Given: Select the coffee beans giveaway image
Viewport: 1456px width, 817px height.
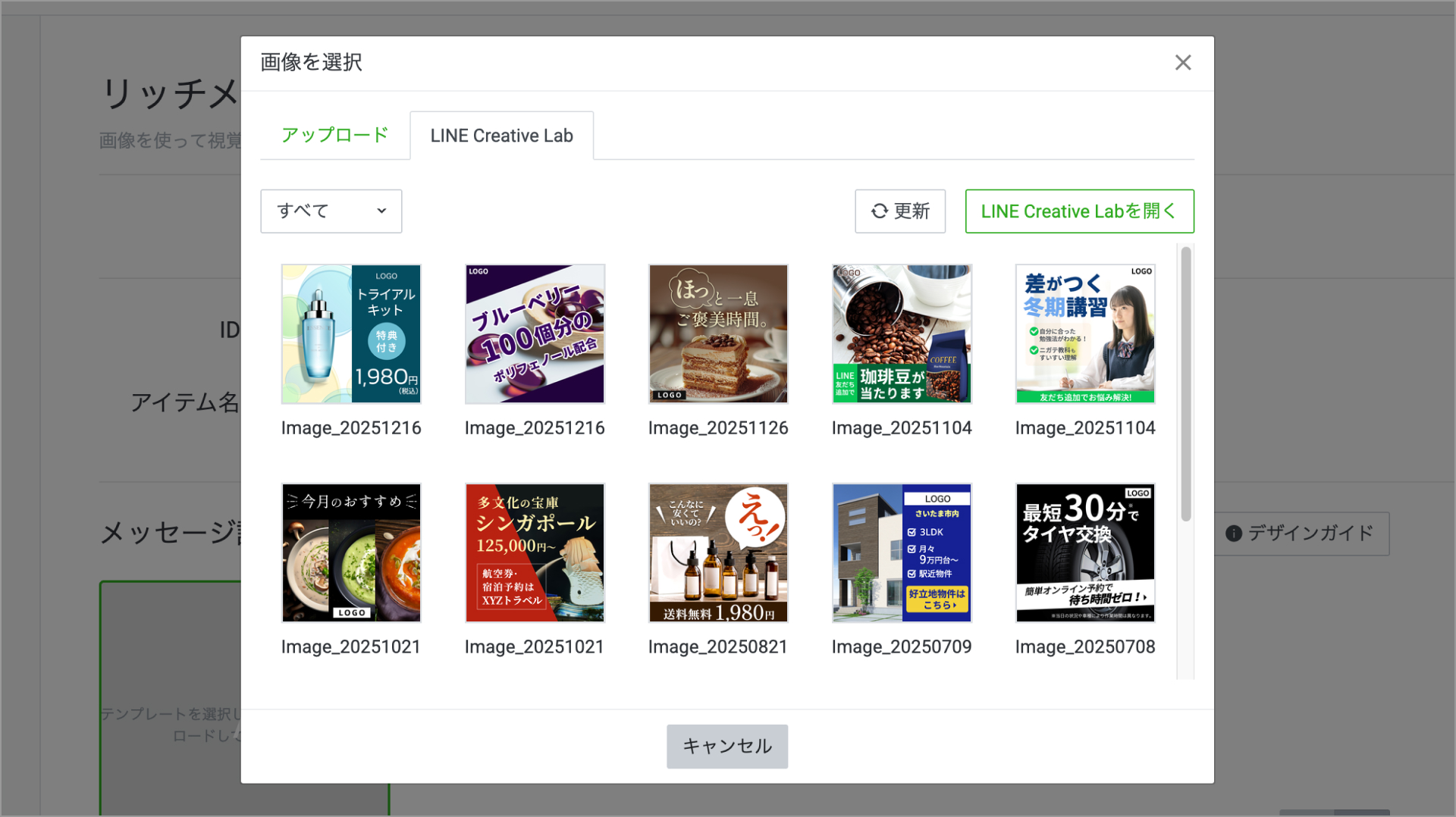Looking at the screenshot, I should click(x=902, y=334).
